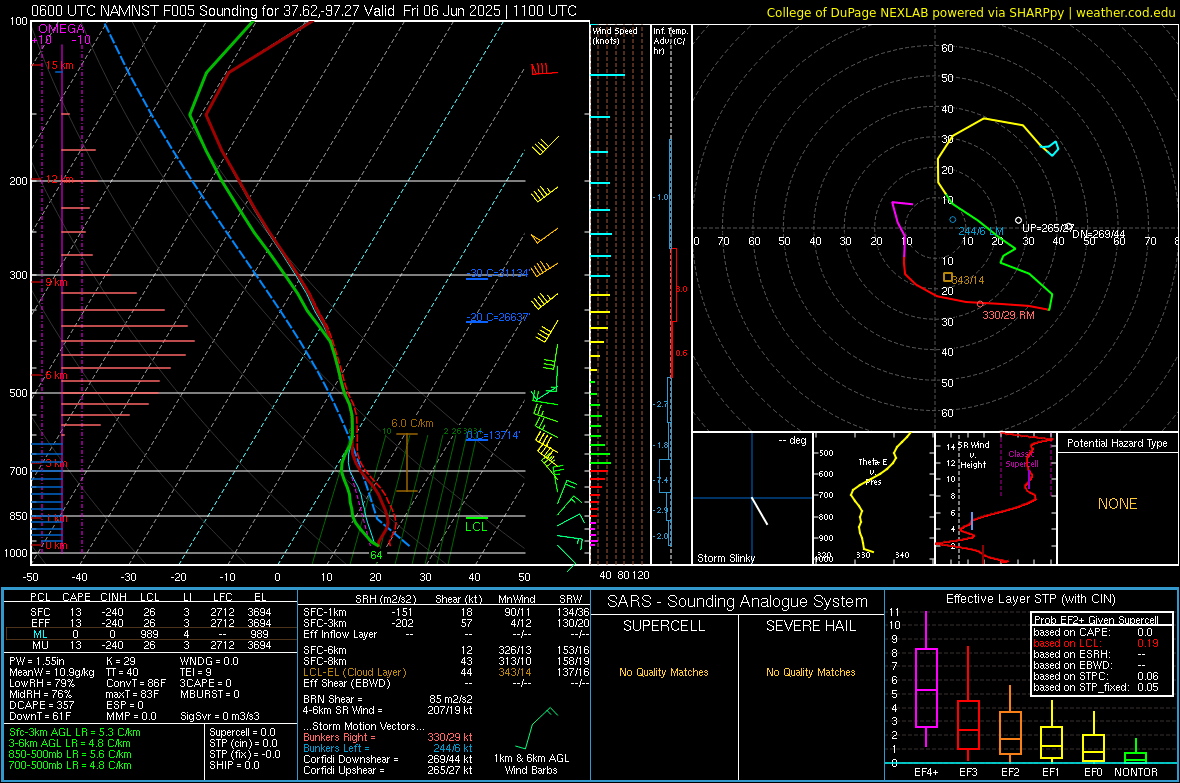Click the SRH (m2/s2) column header

[385, 599]
